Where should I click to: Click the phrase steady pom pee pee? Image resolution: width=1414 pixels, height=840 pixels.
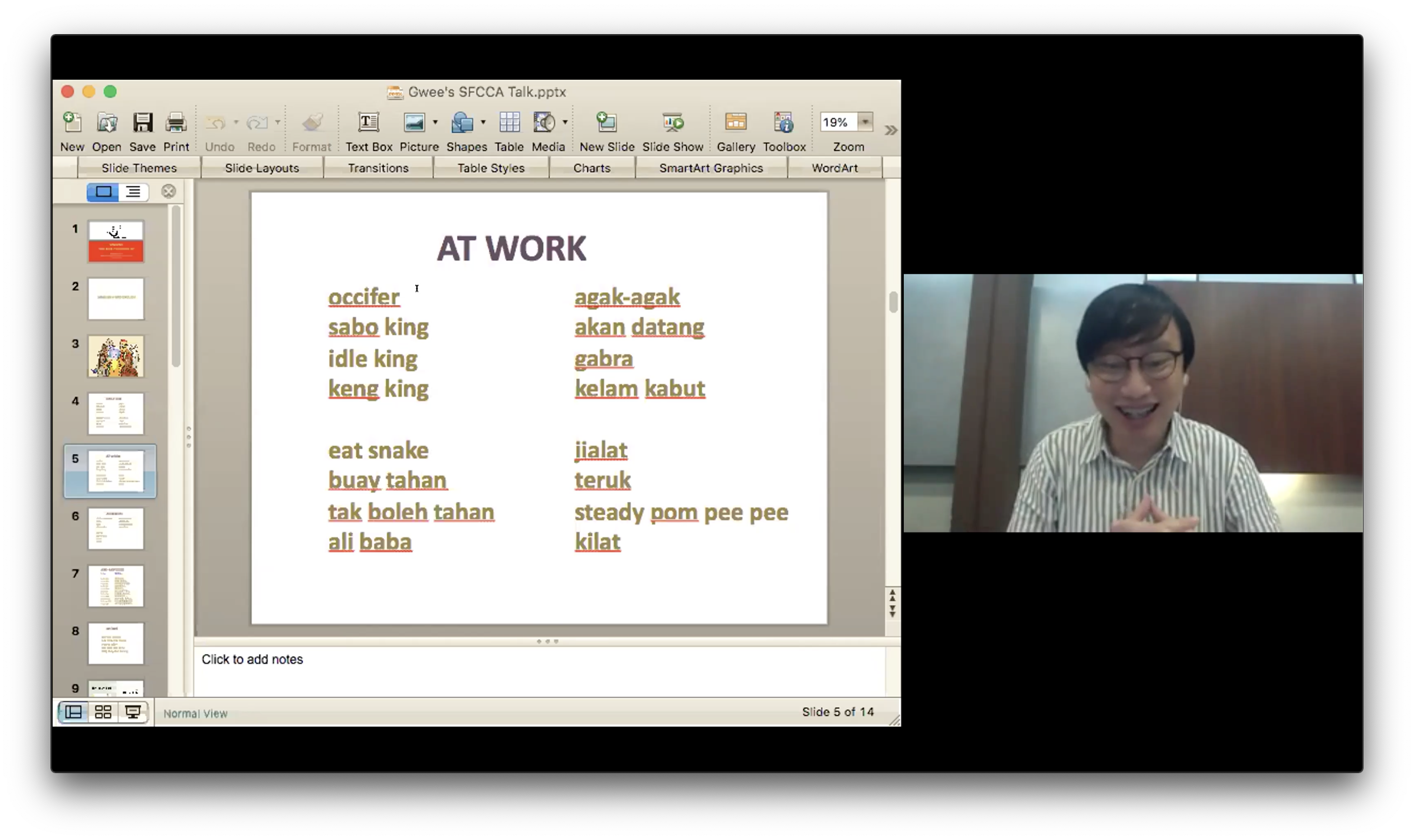pyautogui.click(x=681, y=513)
